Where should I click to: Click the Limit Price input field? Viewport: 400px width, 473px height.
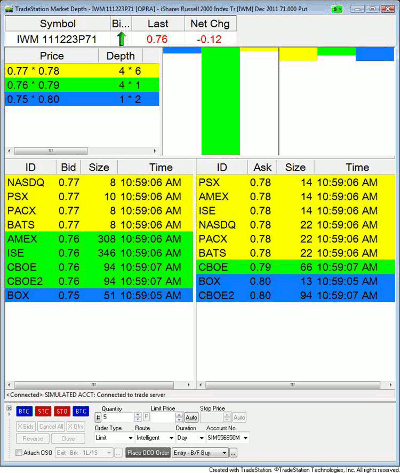163,417
